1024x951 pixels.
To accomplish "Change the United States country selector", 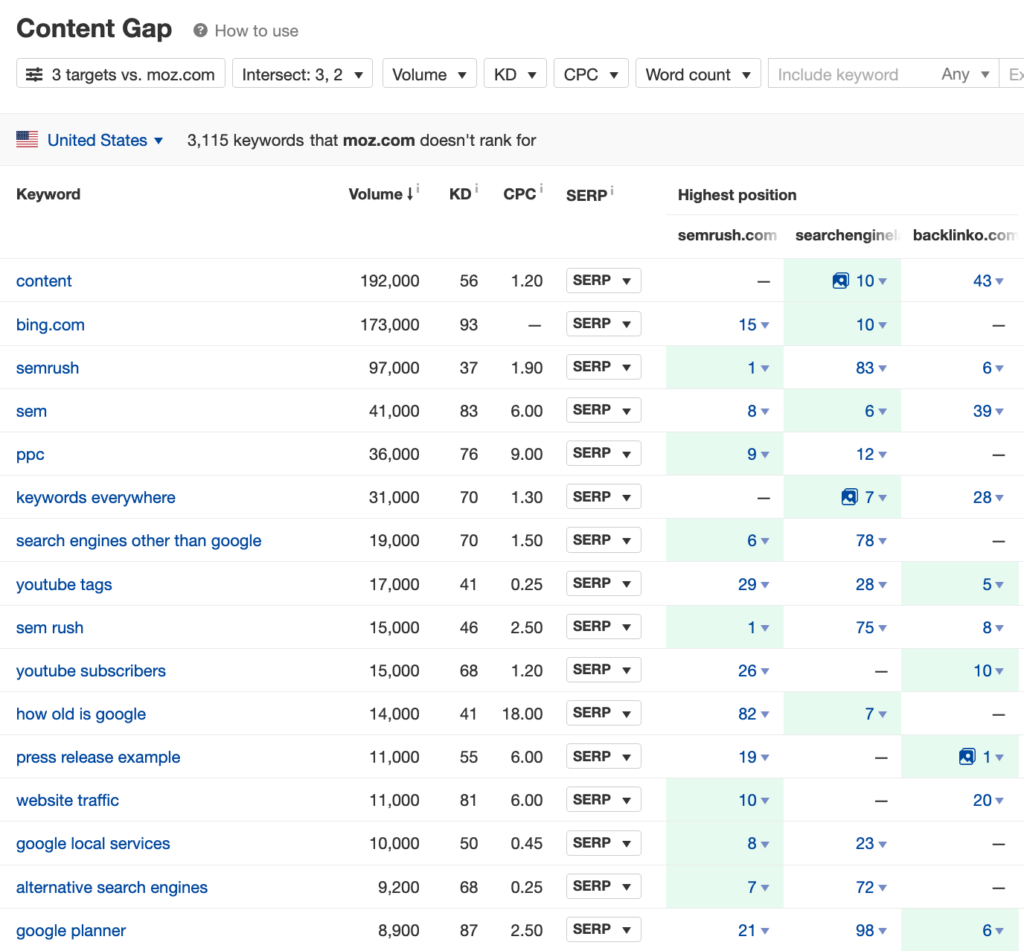I will tap(105, 140).
